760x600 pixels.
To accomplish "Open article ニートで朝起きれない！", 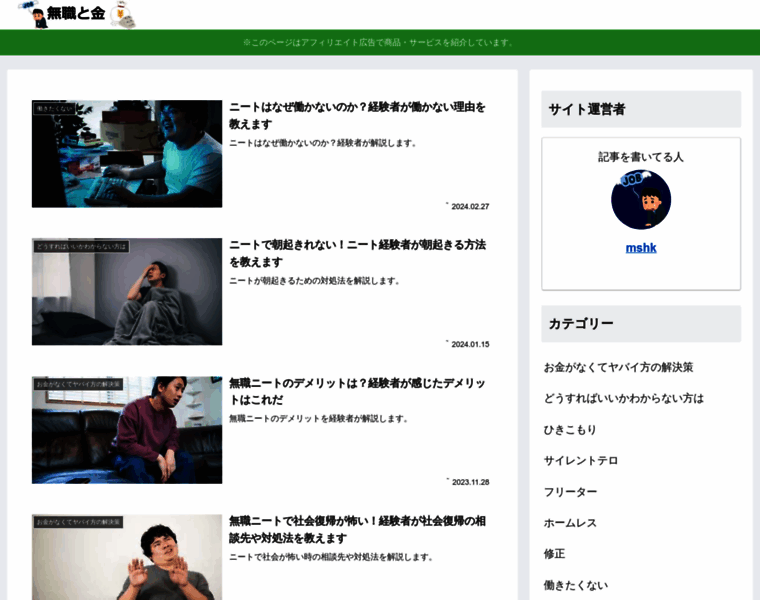I will (x=357, y=253).
